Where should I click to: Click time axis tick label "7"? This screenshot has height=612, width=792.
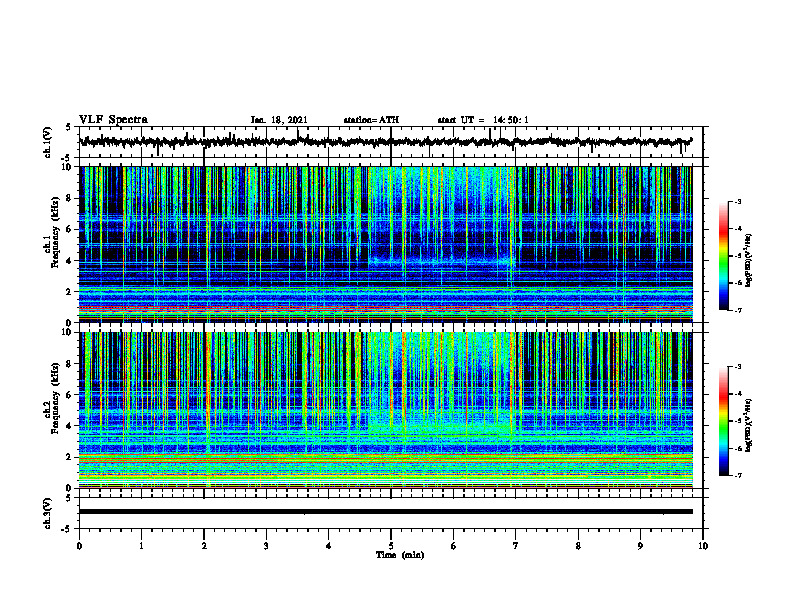point(516,546)
